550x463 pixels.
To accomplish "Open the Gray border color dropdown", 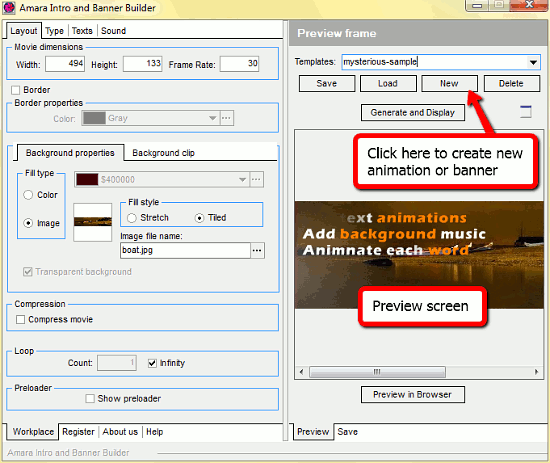I will click(213, 118).
